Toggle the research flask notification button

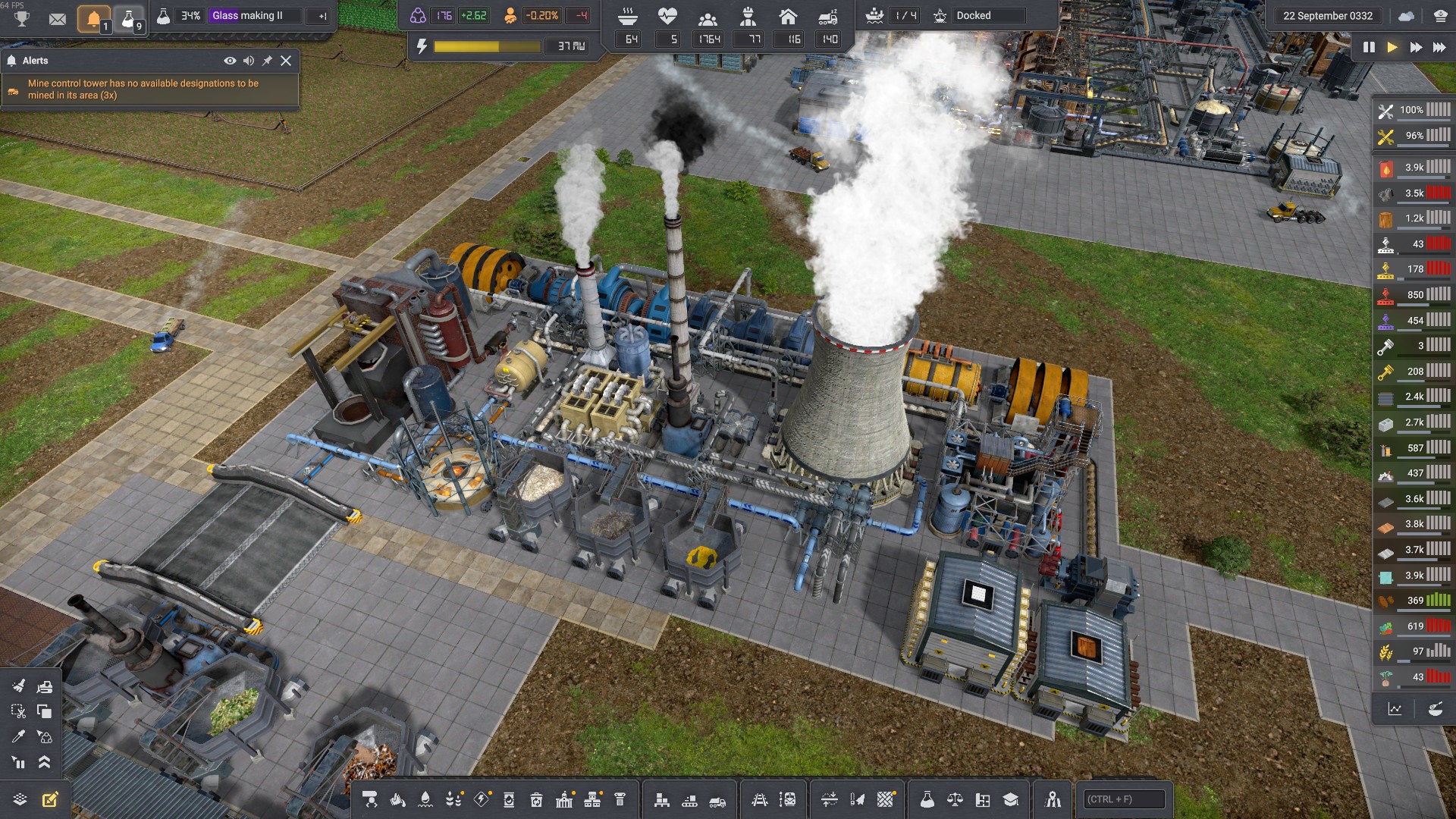tap(130, 19)
